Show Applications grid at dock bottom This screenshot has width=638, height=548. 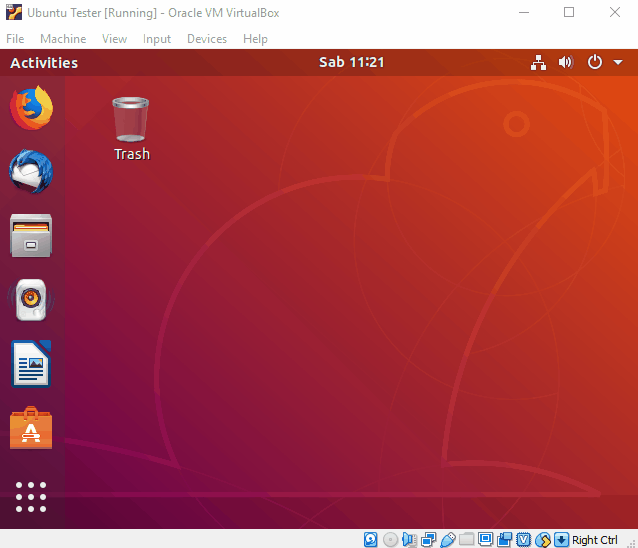(31, 497)
